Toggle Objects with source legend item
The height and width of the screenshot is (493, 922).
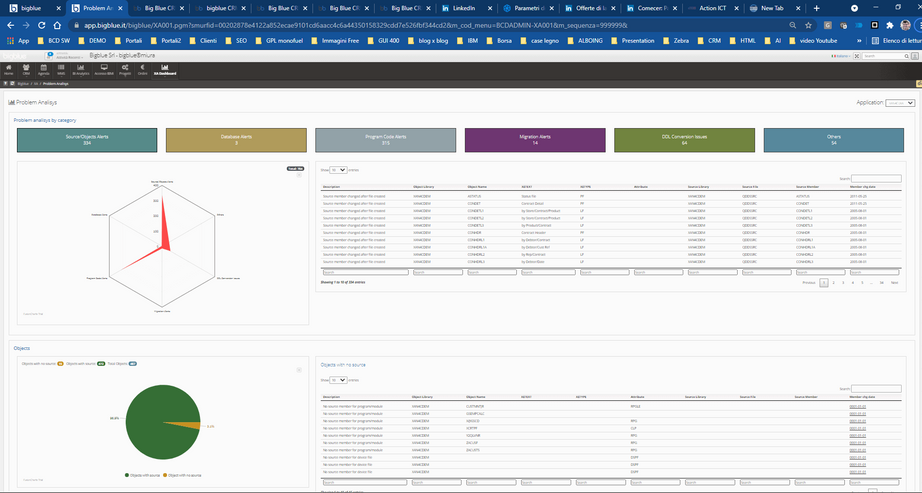coord(142,475)
